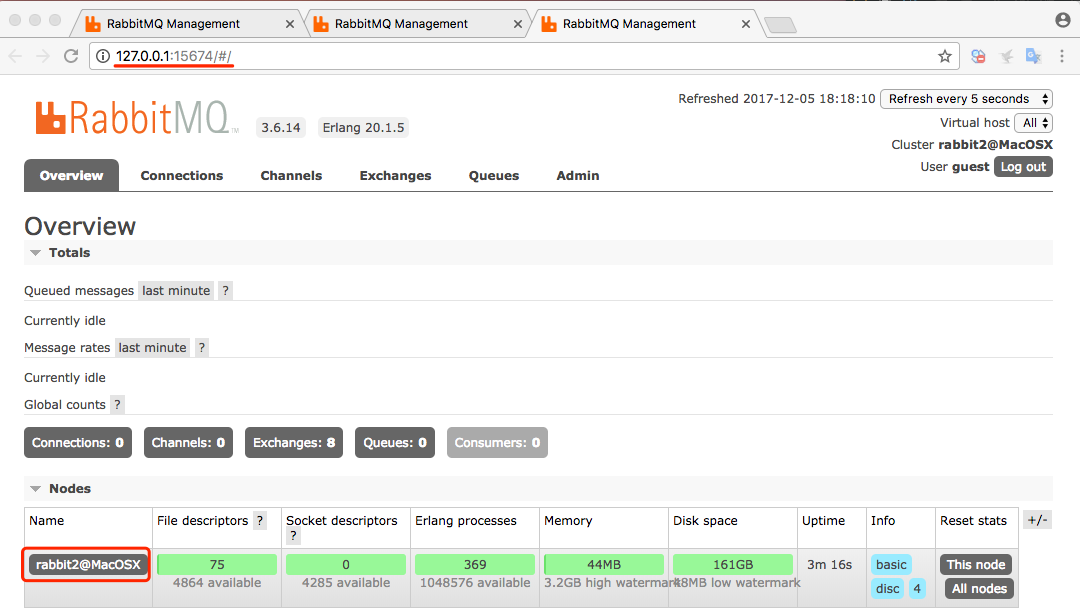Switch to the Overview tab
1080x613 pixels.
tap(72, 176)
